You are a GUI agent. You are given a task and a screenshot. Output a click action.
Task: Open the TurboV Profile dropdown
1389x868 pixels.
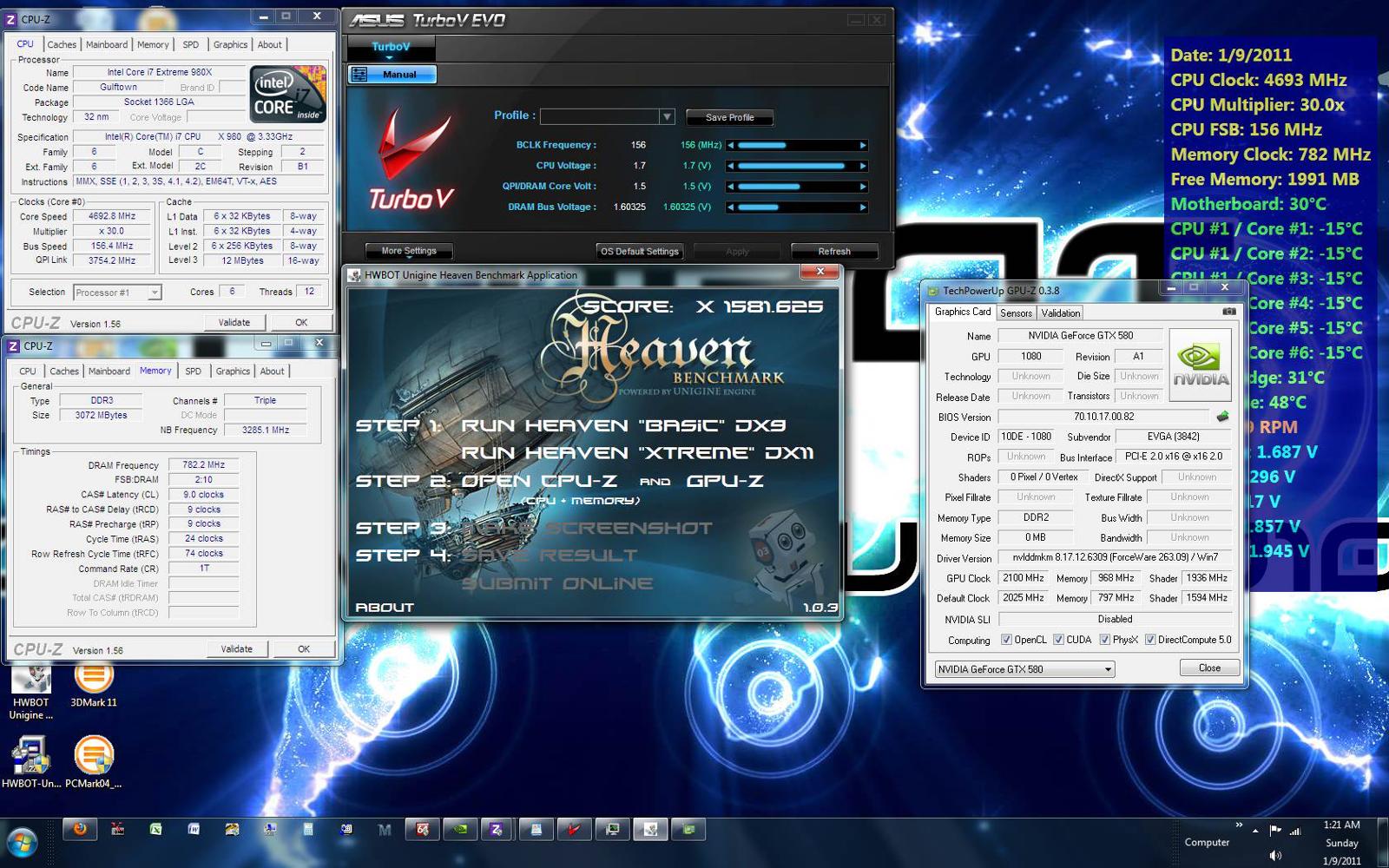coord(667,116)
